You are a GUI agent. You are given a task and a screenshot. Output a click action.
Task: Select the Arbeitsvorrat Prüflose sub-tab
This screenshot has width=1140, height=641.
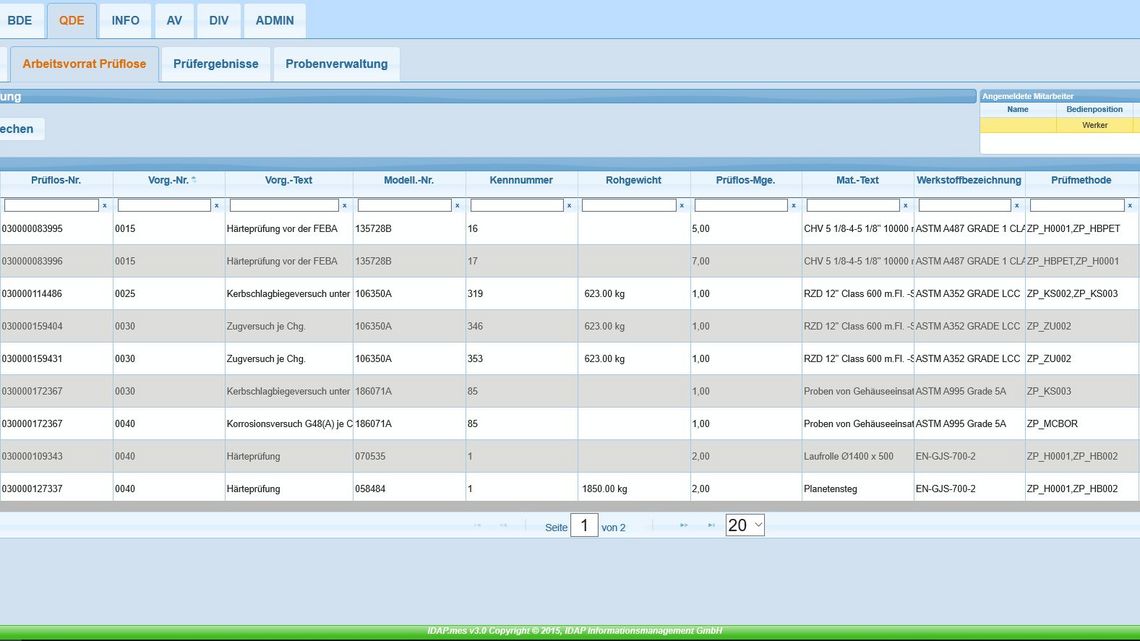(84, 64)
